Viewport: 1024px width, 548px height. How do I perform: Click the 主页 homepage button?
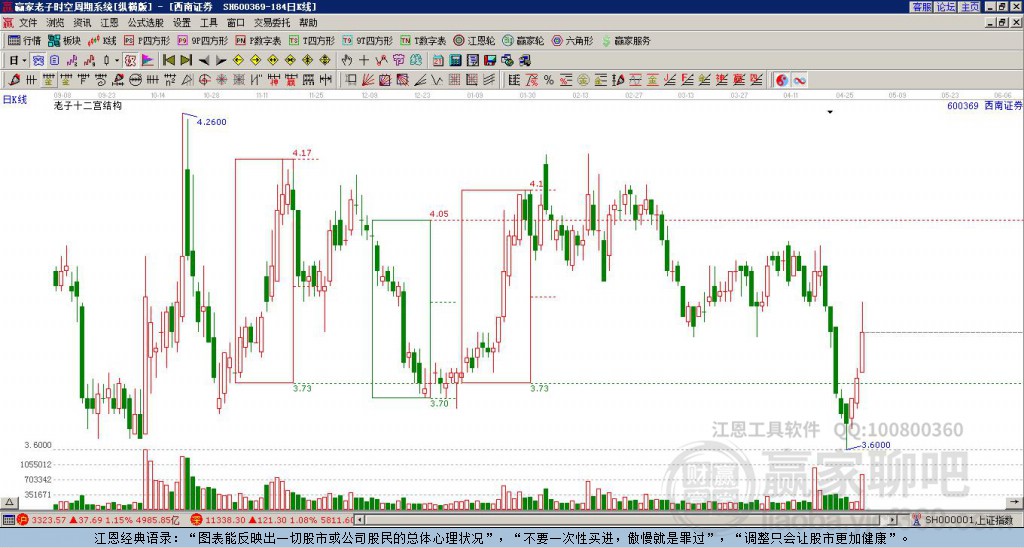click(x=969, y=7)
